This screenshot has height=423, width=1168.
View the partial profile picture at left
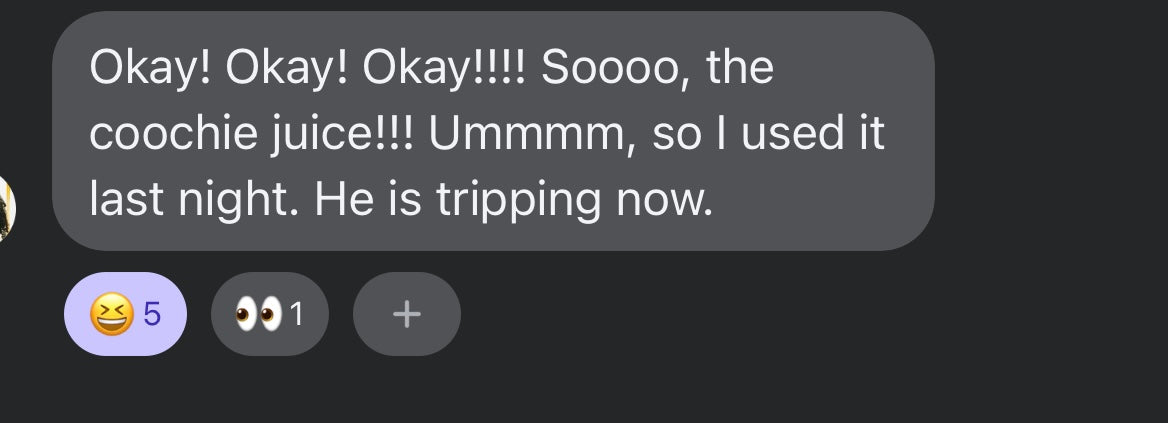coord(6,208)
